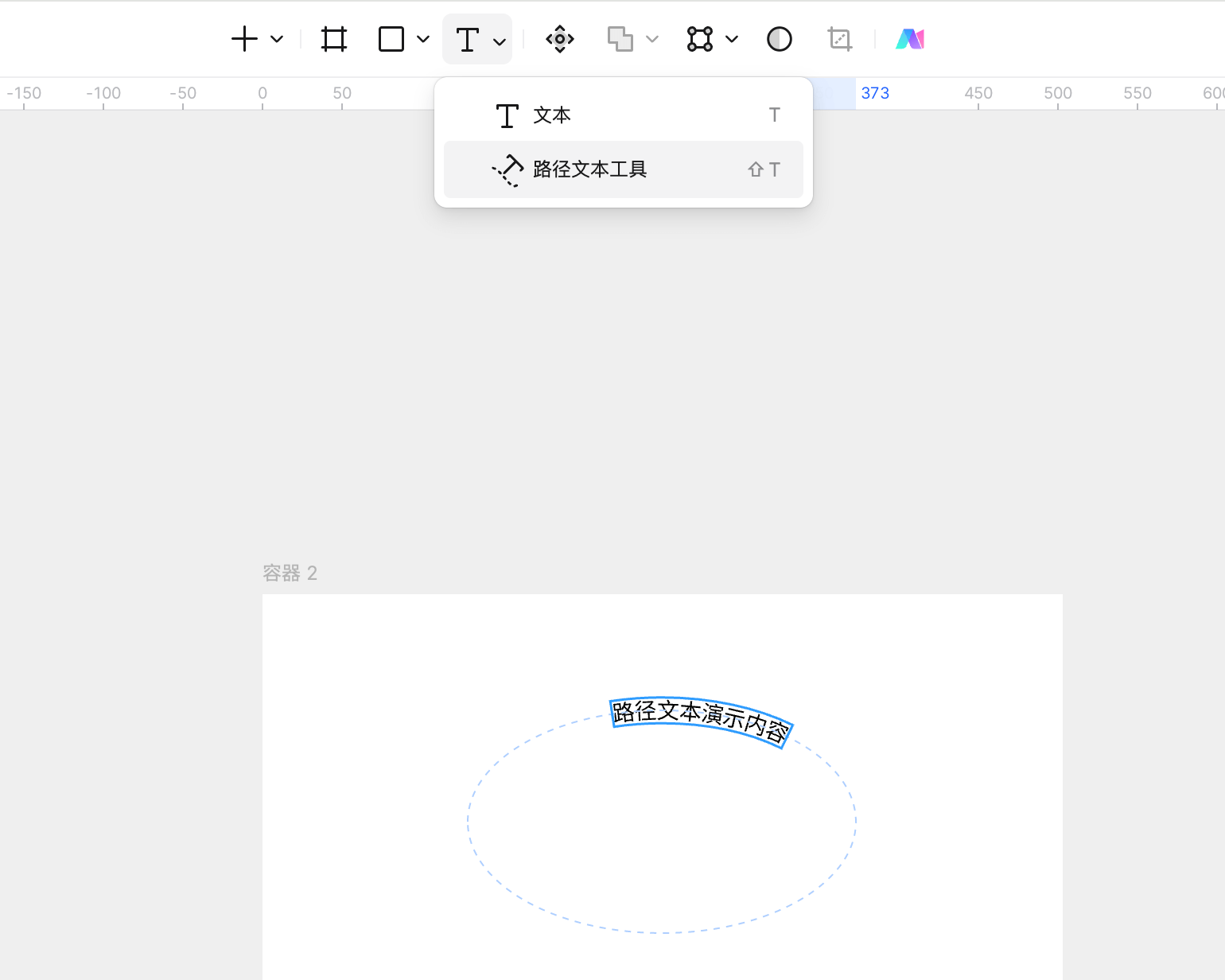Click the component diamond icon in toolbar
This screenshot has width=1225, height=980.
[560, 39]
